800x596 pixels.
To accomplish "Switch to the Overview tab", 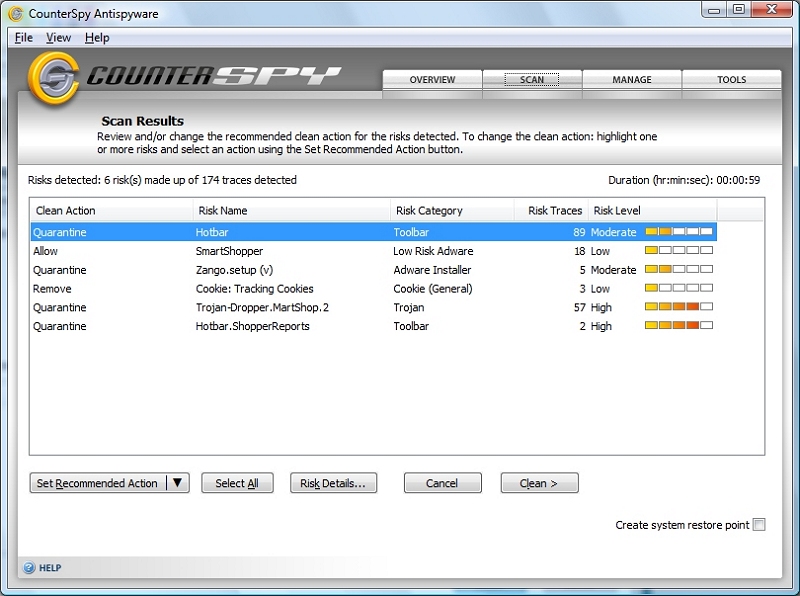I will pos(432,80).
